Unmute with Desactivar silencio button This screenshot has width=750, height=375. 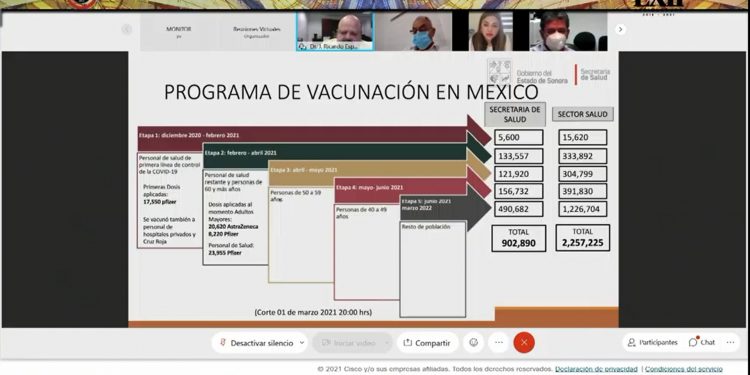(256, 343)
